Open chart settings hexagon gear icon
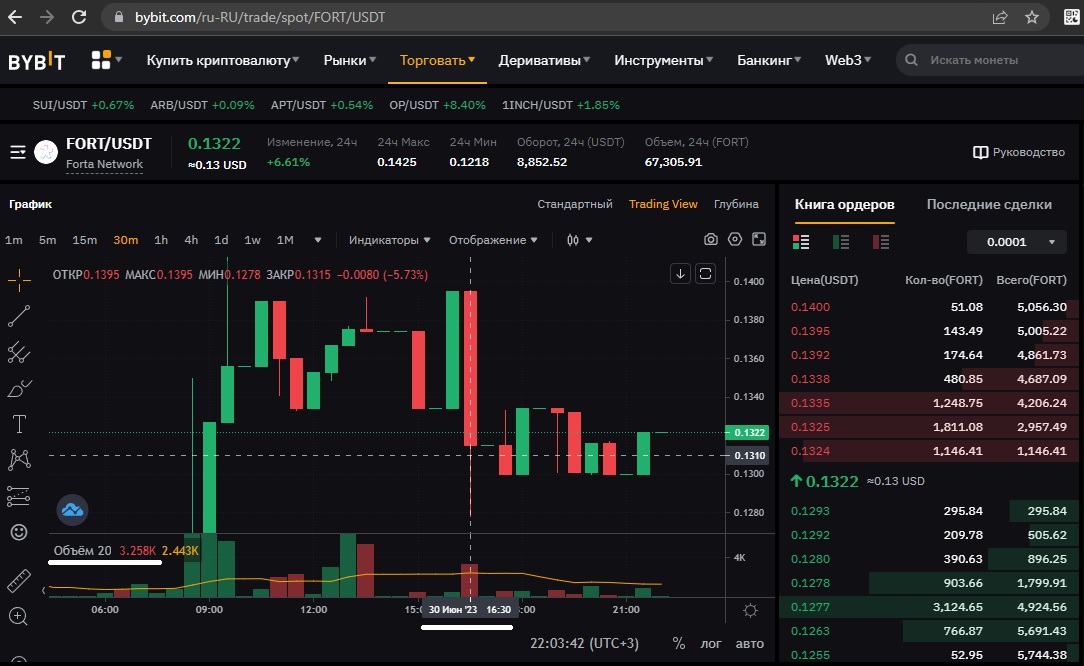1084x666 pixels. coord(735,240)
